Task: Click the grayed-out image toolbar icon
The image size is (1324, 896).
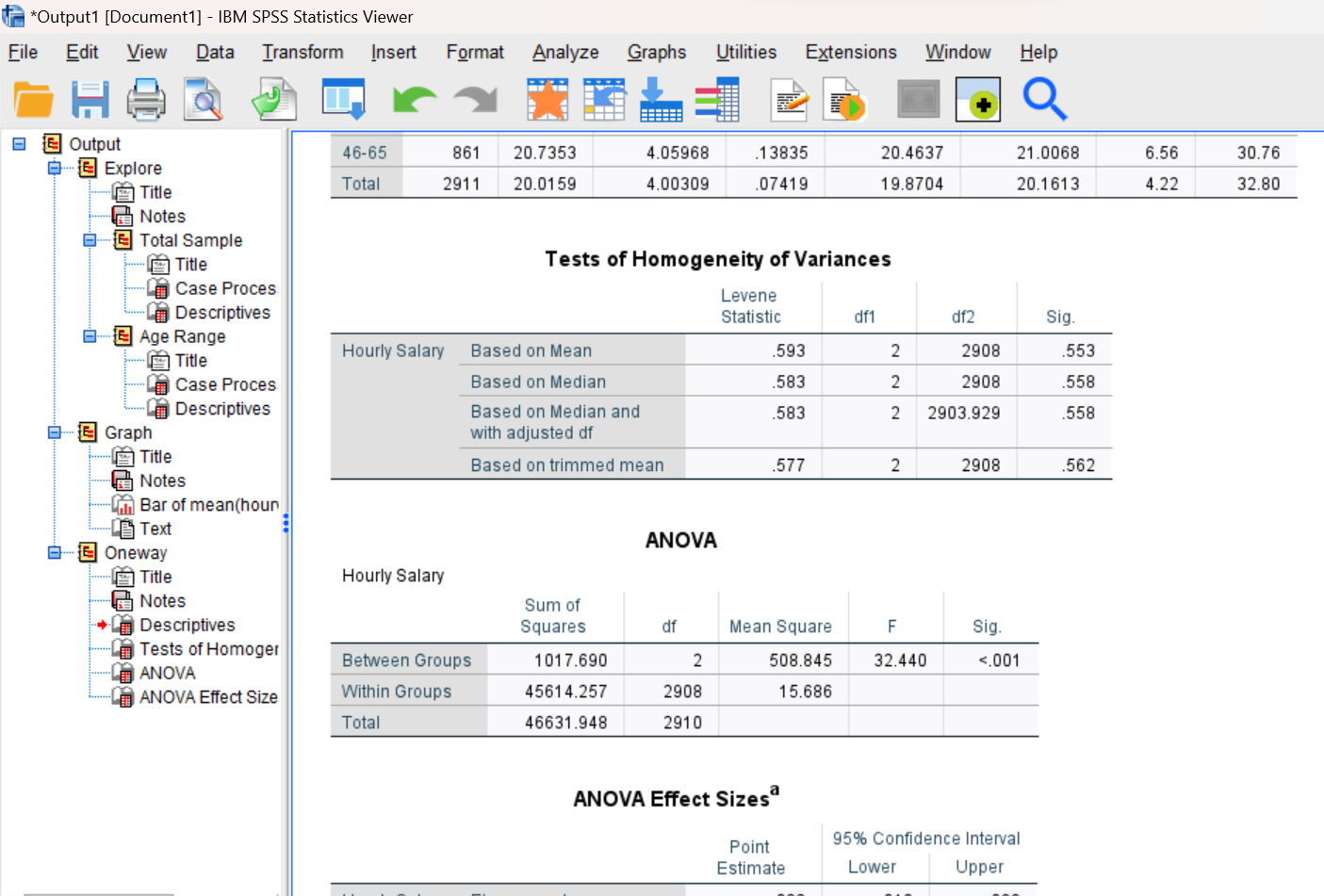Action: 919,99
